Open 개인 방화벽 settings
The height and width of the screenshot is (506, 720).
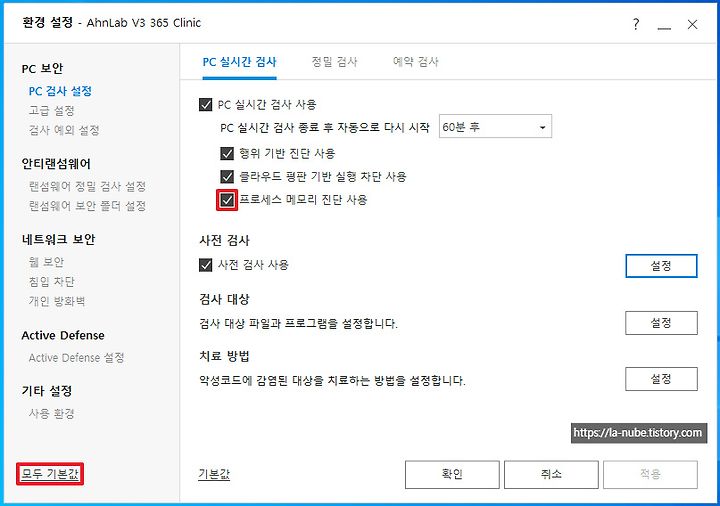(57, 301)
